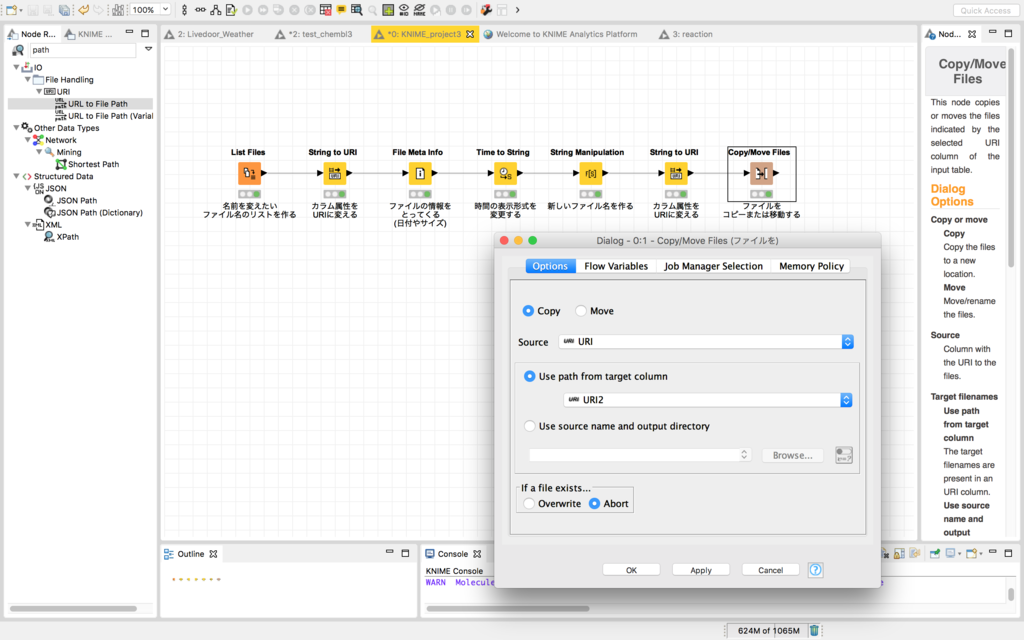Select the Overwrite radio option
This screenshot has height=640, width=1024.
click(529, 504)
